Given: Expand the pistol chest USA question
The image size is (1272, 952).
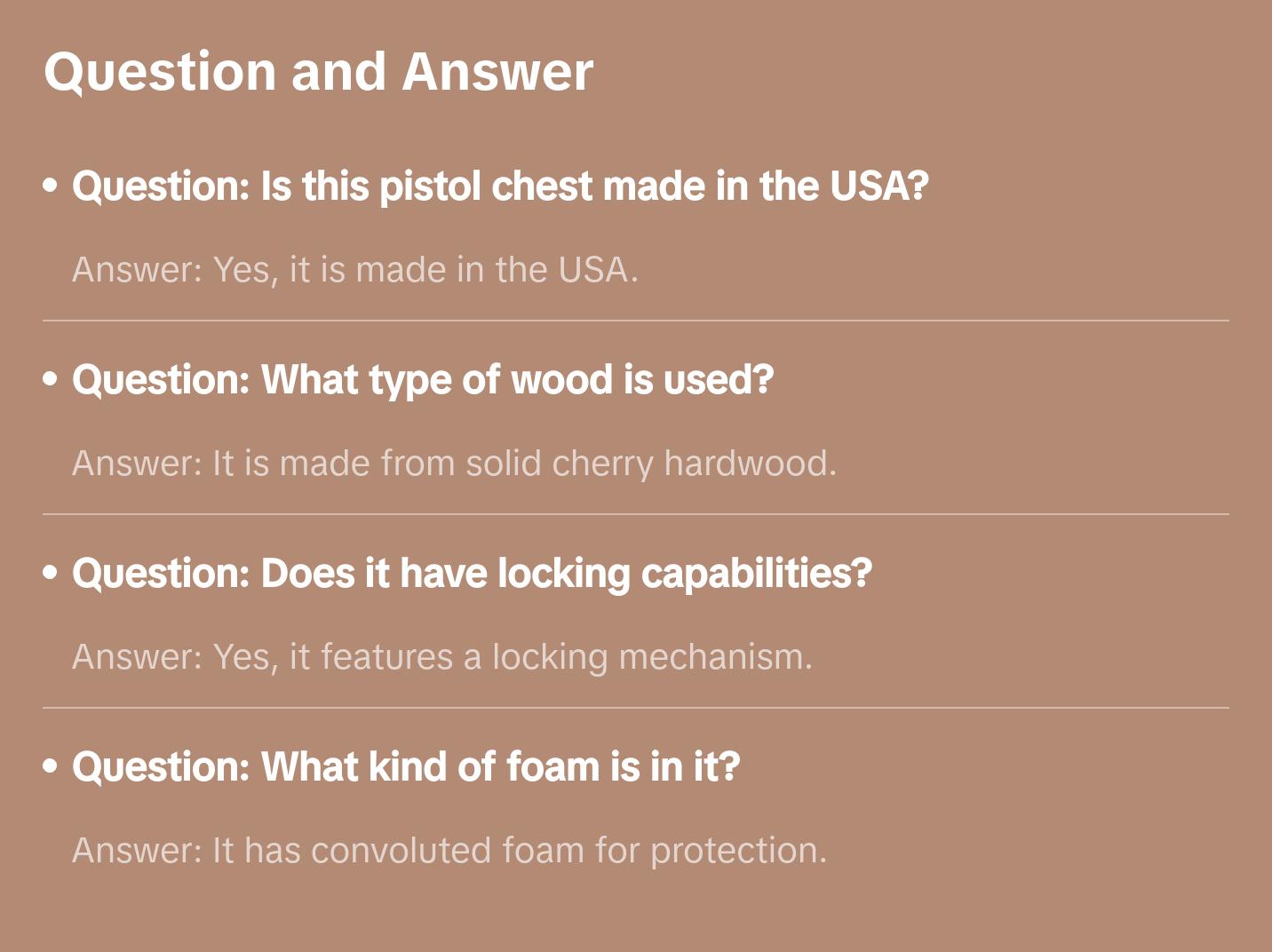Looking at the screenshot, I should [500, 186].
